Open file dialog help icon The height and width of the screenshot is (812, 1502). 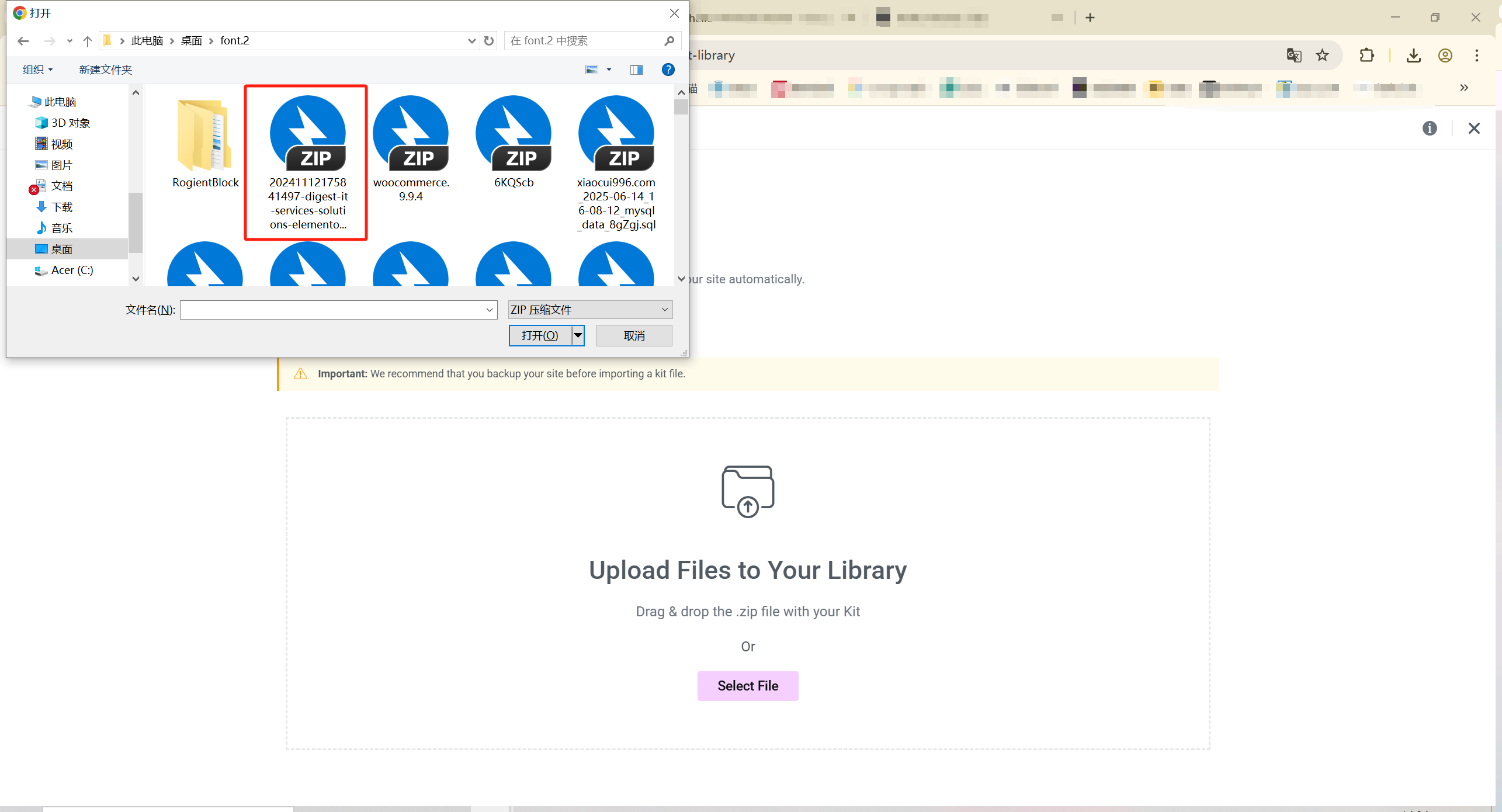click(x=668, y=70)
